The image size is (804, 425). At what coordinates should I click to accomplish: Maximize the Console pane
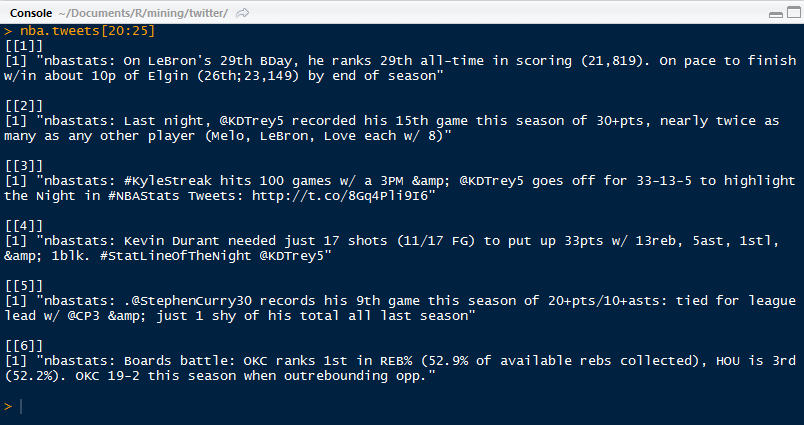(x=792, y=14)
